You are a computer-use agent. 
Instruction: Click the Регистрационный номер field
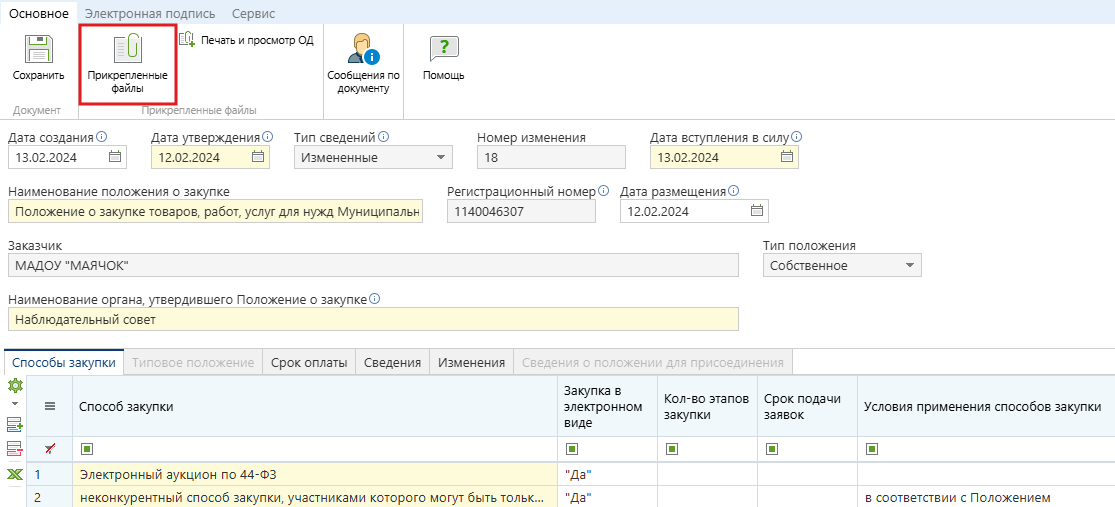(x=521, y=211)
